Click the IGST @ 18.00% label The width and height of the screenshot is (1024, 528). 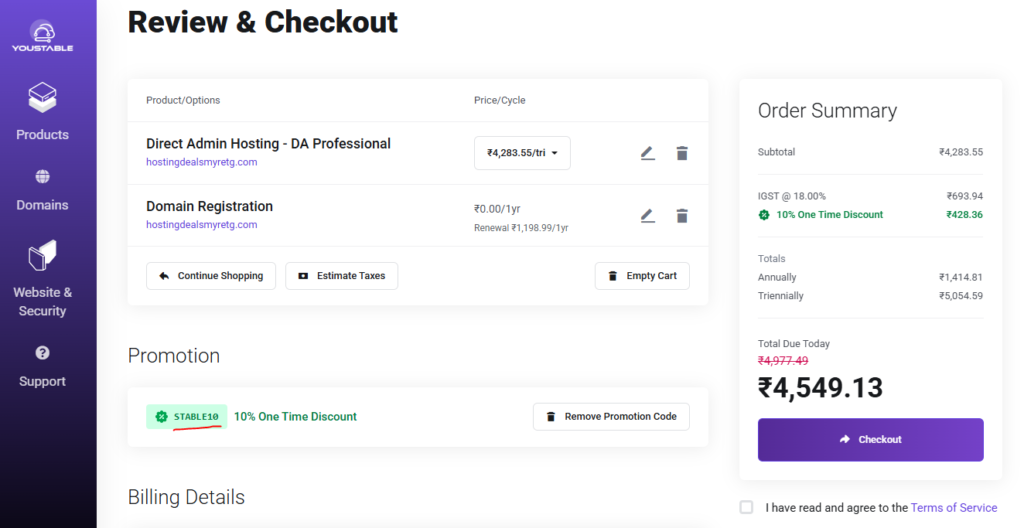792,196
